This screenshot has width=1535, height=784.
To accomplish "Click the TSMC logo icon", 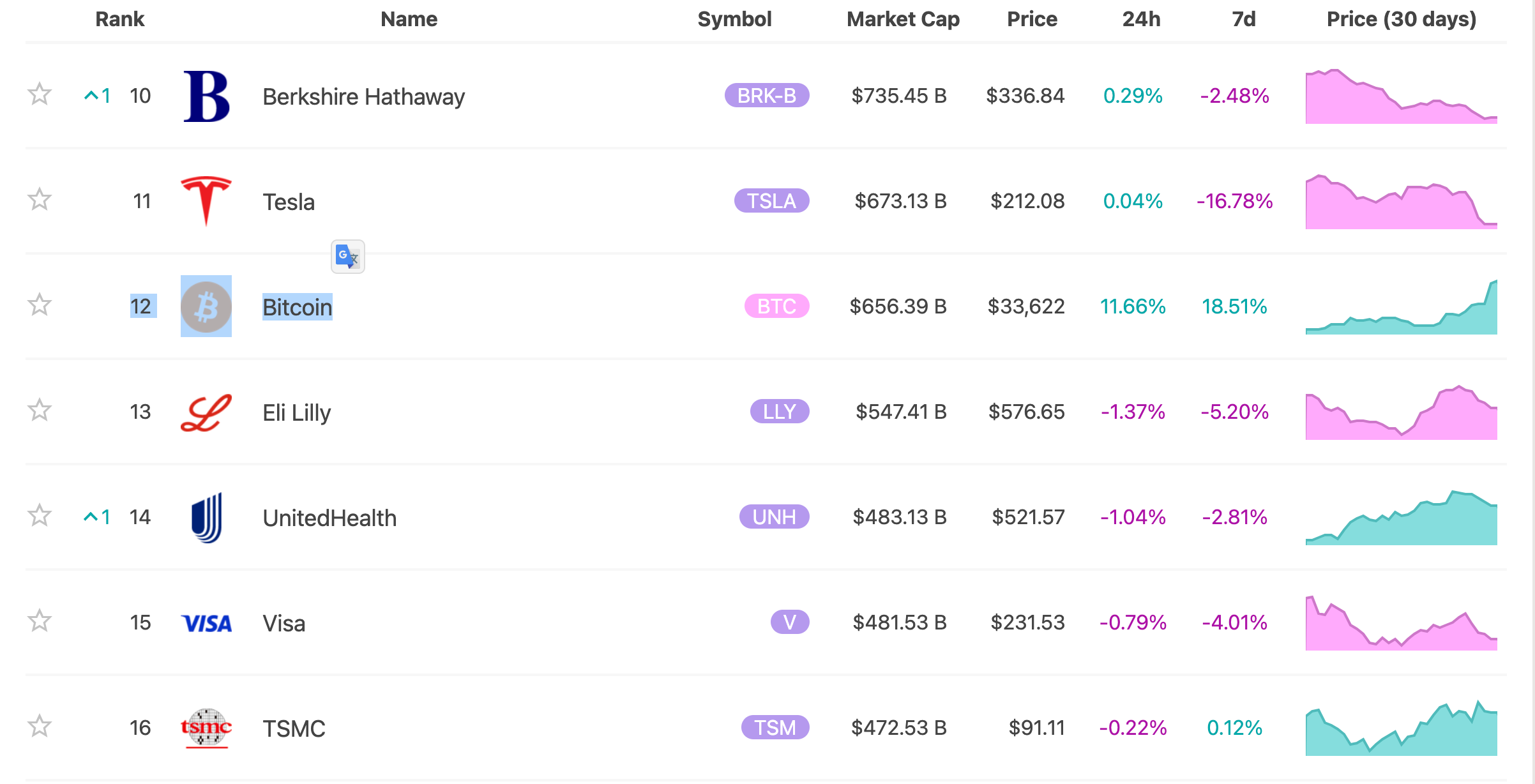I will pyautogui.click(x=206, y=728).
